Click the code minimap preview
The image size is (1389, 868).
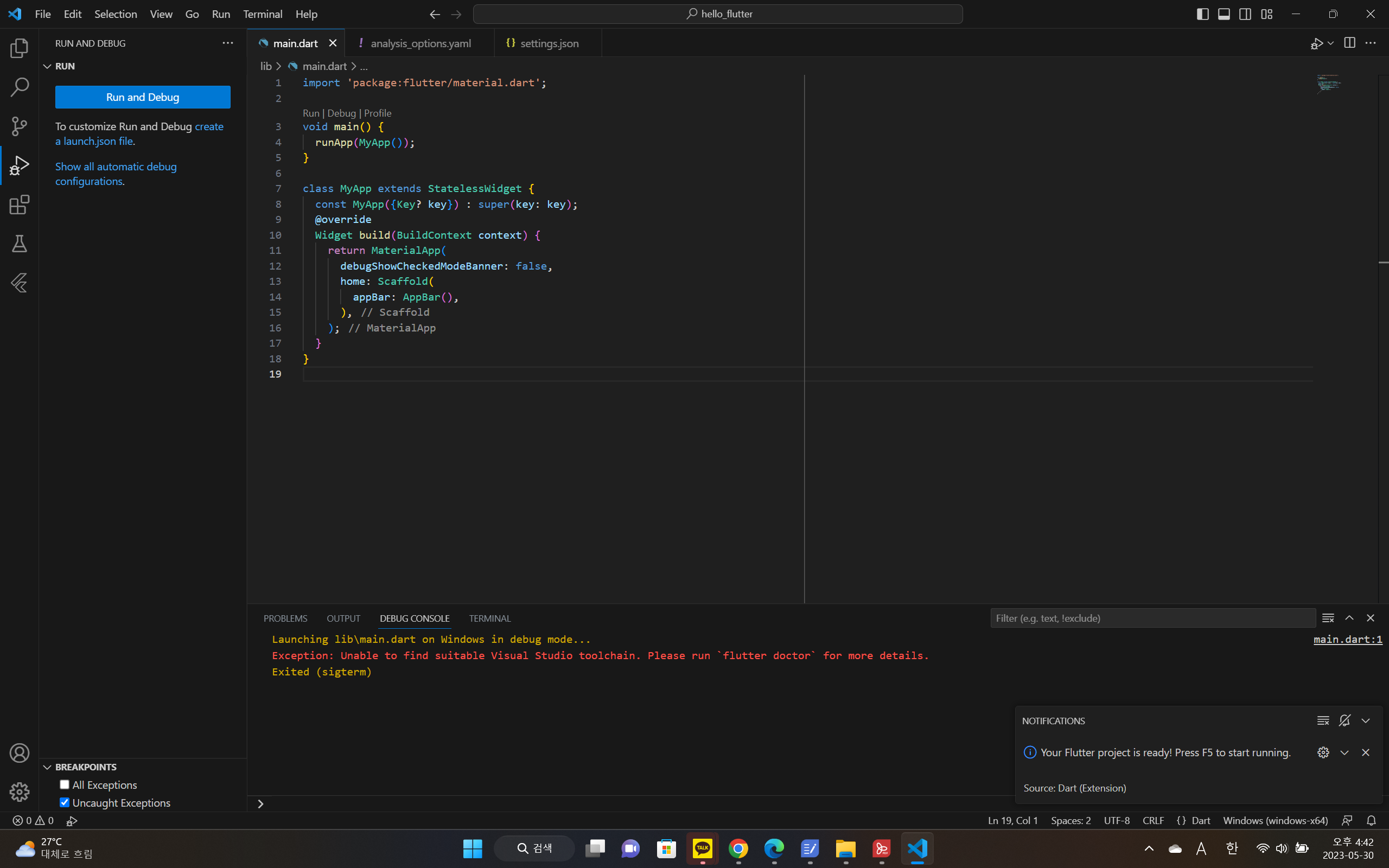1329,84
